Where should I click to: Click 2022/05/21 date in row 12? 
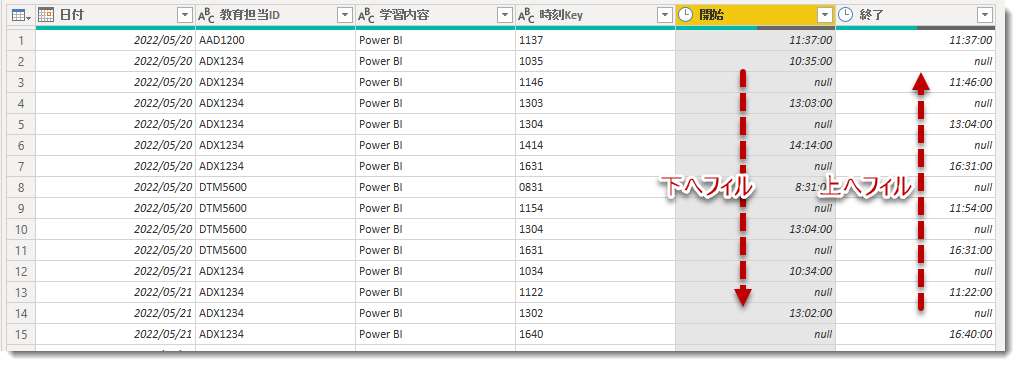point(115,271)
